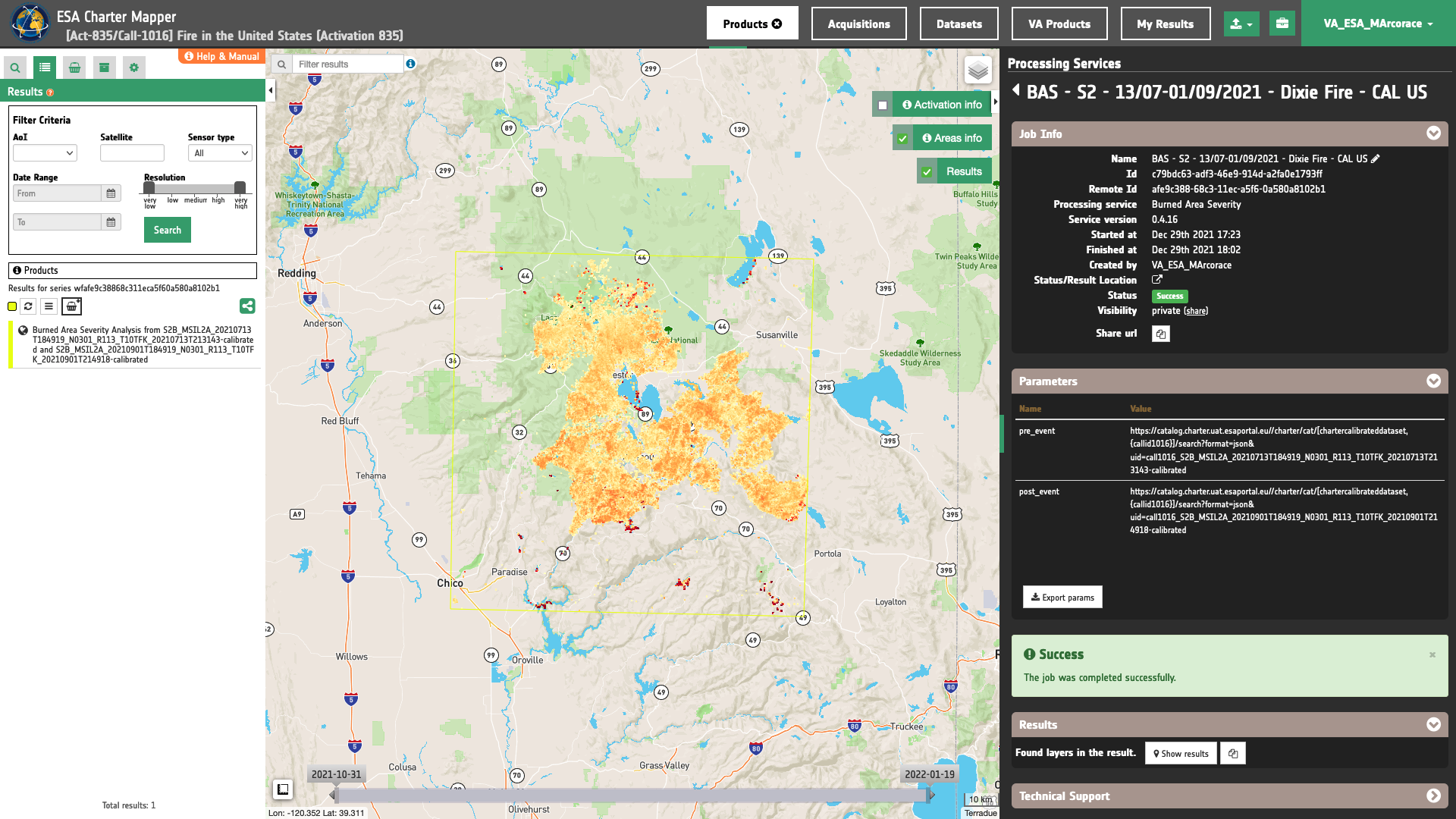Screen dimensions: 1456x819
Task: Click Export params button
Action: [1062, 597]
